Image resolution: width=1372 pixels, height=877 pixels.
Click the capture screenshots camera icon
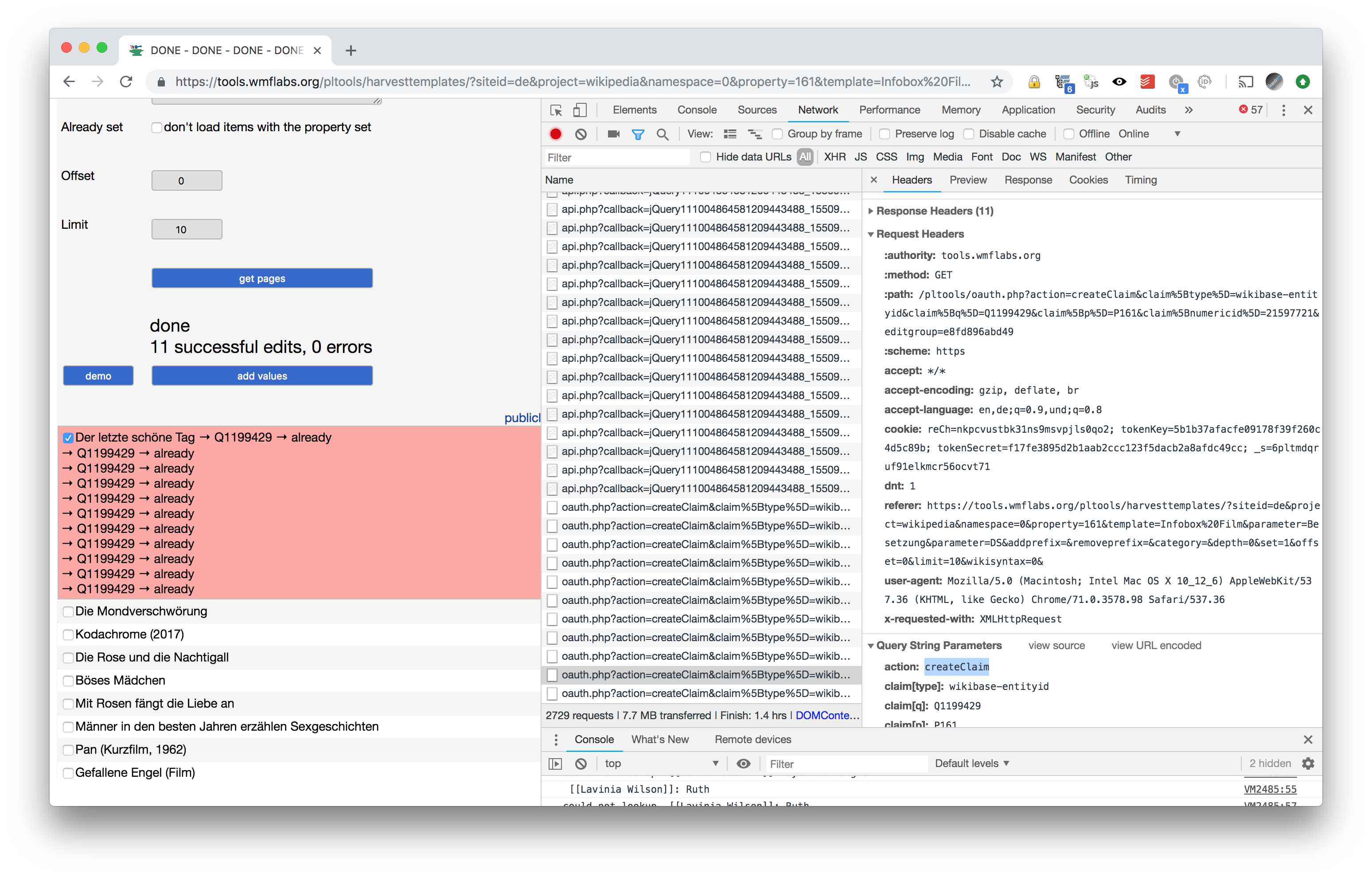[x=613, y=134]
